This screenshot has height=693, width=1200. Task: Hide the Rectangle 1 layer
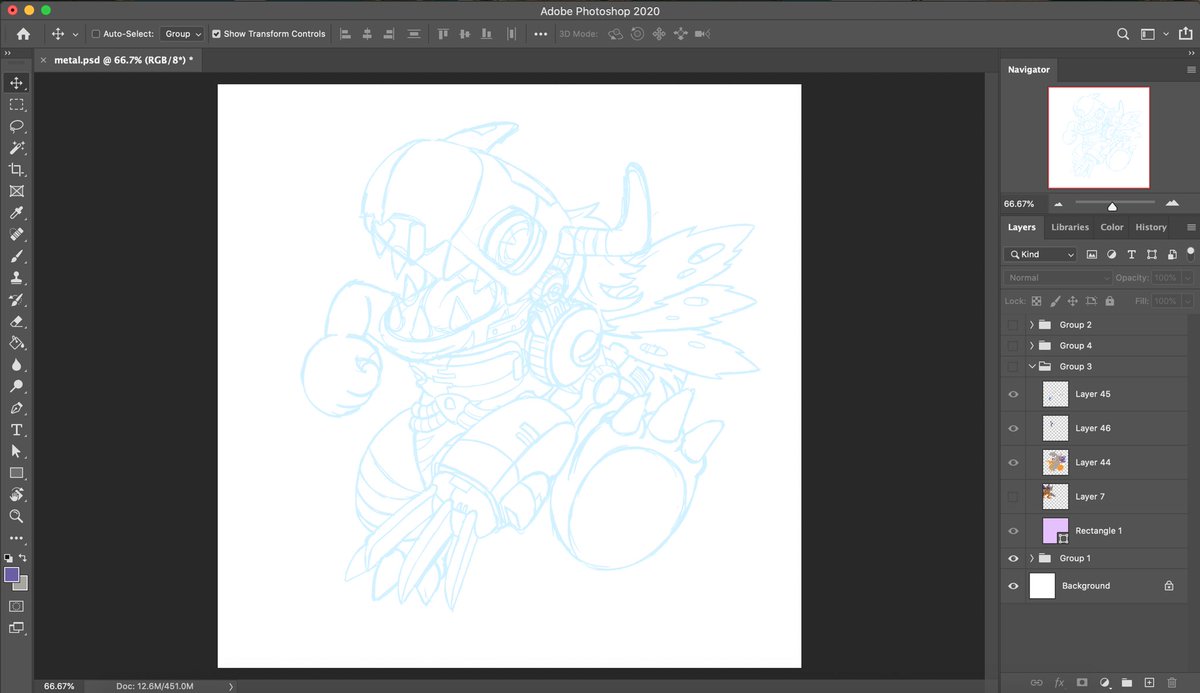[x=1013, y=530]
